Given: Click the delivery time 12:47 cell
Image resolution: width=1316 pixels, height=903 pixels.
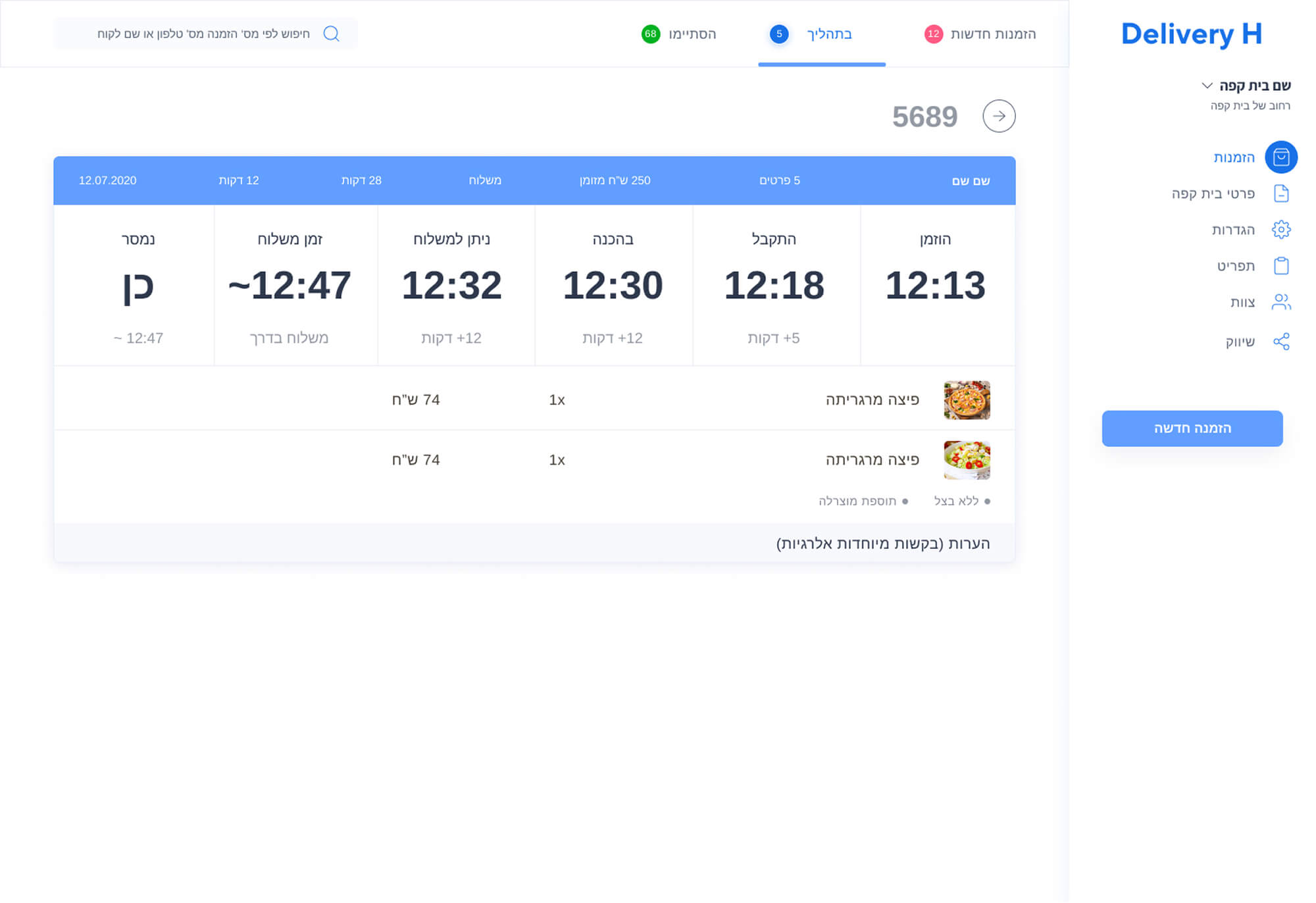Looking at the screenshot, I should click(x=290, y=286).
